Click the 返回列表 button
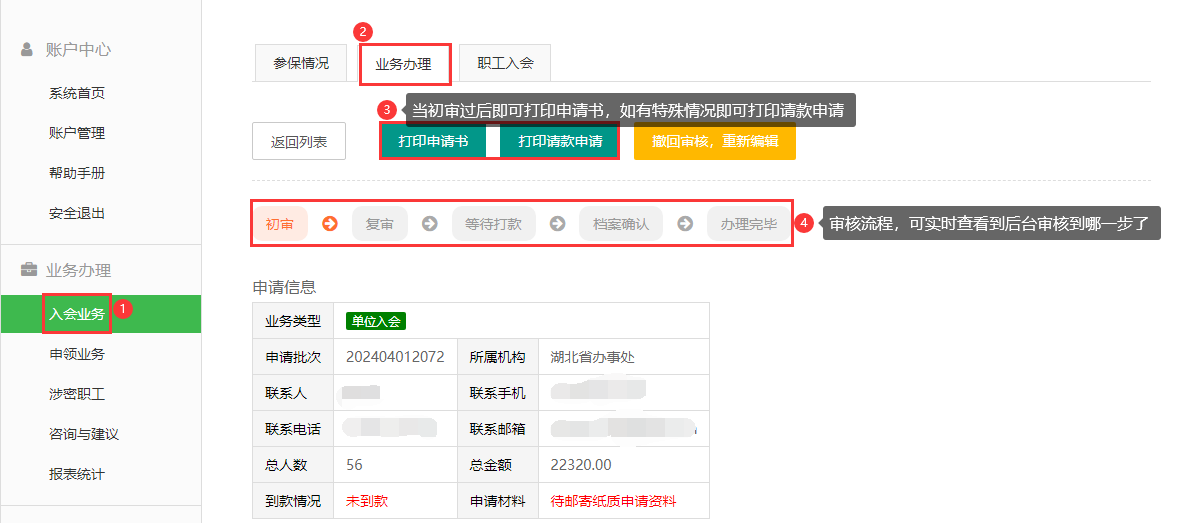1200x523 pixels. [x=299, y=142]
